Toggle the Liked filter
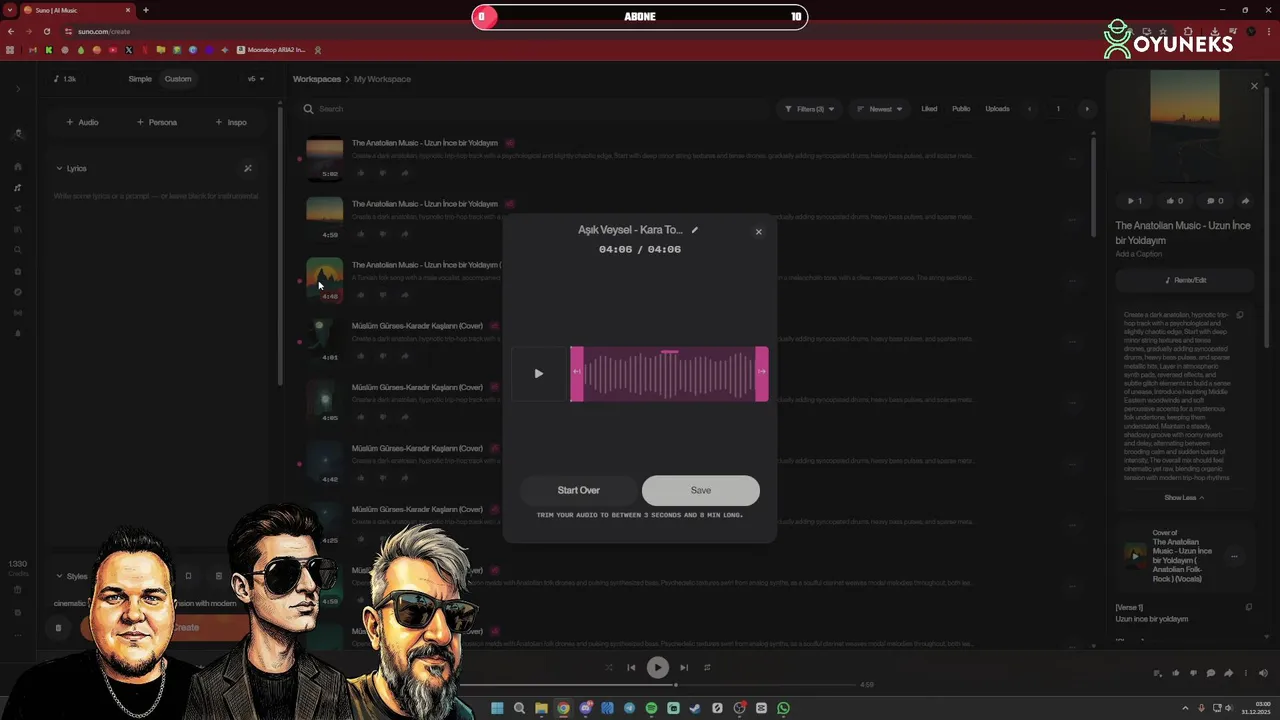Screen dimensions: 1280x720 click(929, 109)
